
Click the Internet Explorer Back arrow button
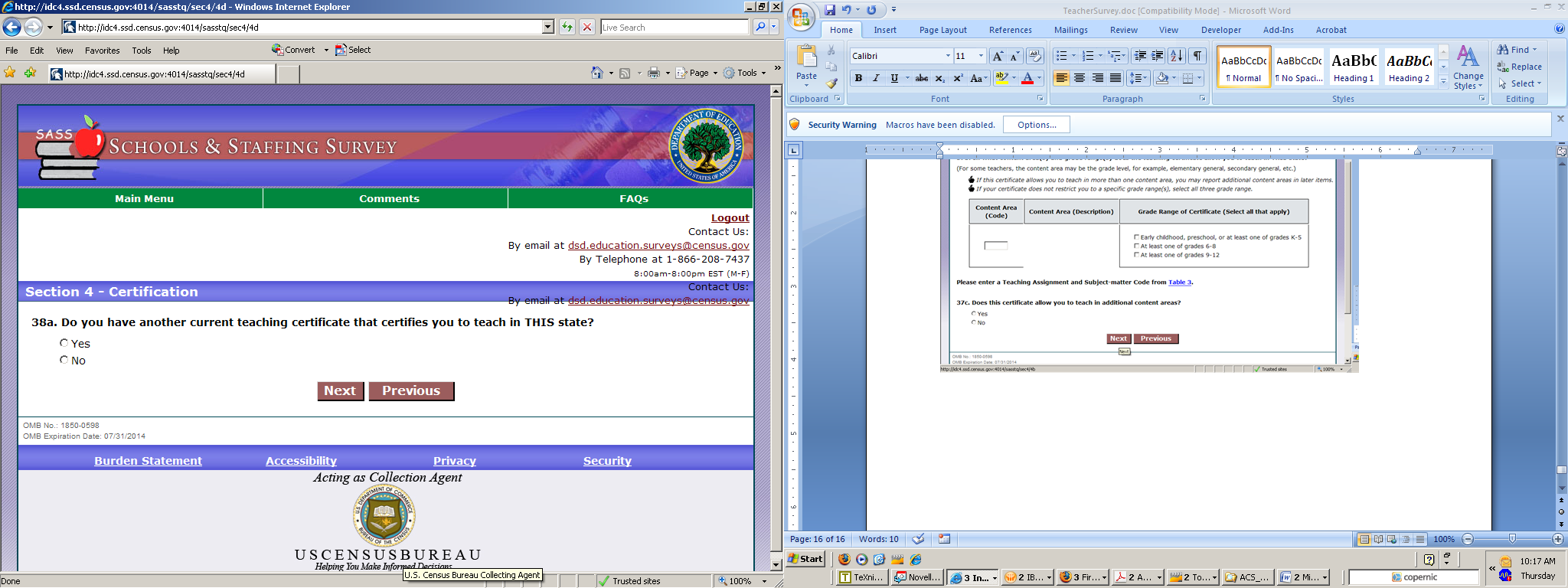tap(11, 28)
